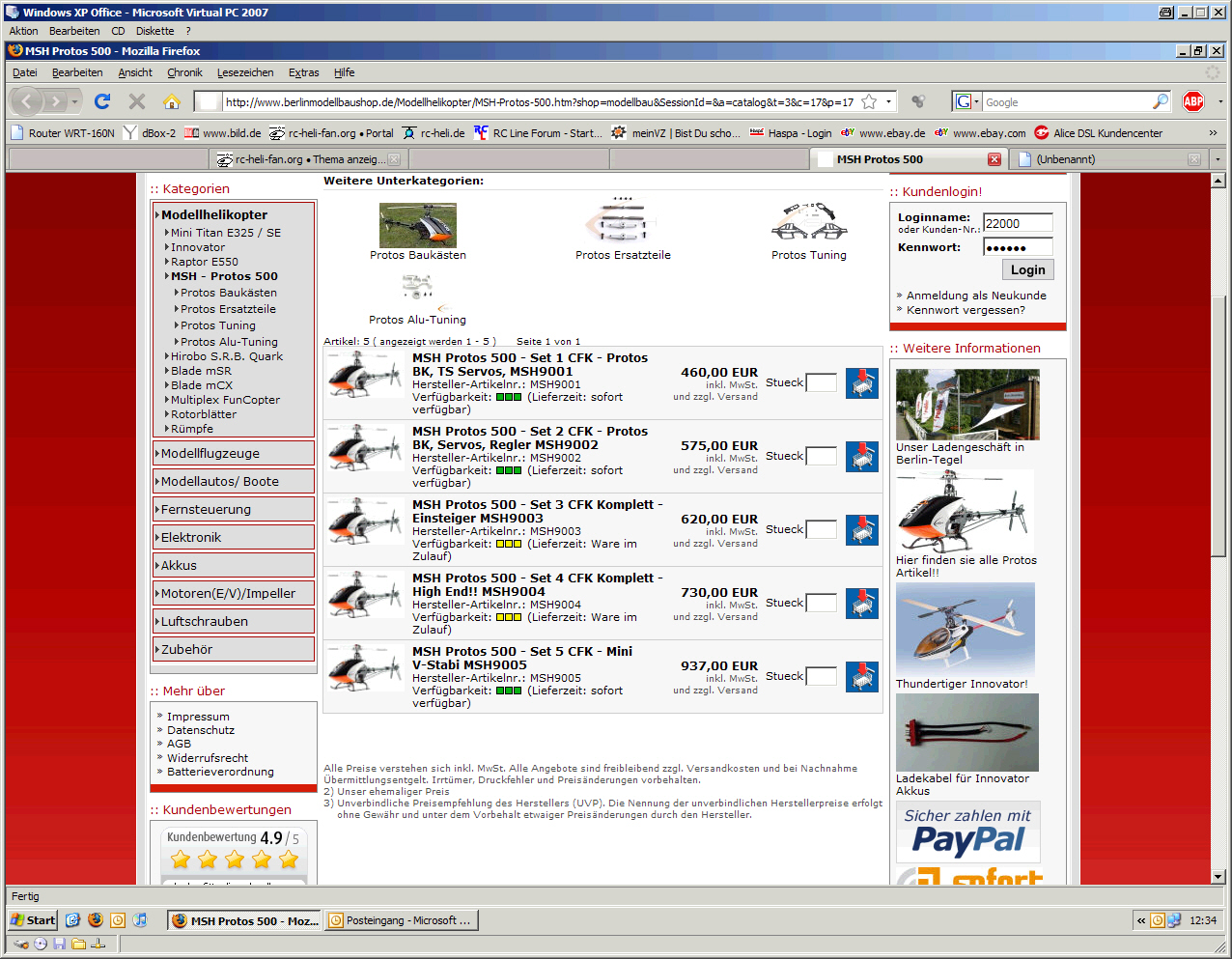Screen dimensions: 1232x959
Task: Add Set 1 CFK to cart
Action: [x=862, y=383]
